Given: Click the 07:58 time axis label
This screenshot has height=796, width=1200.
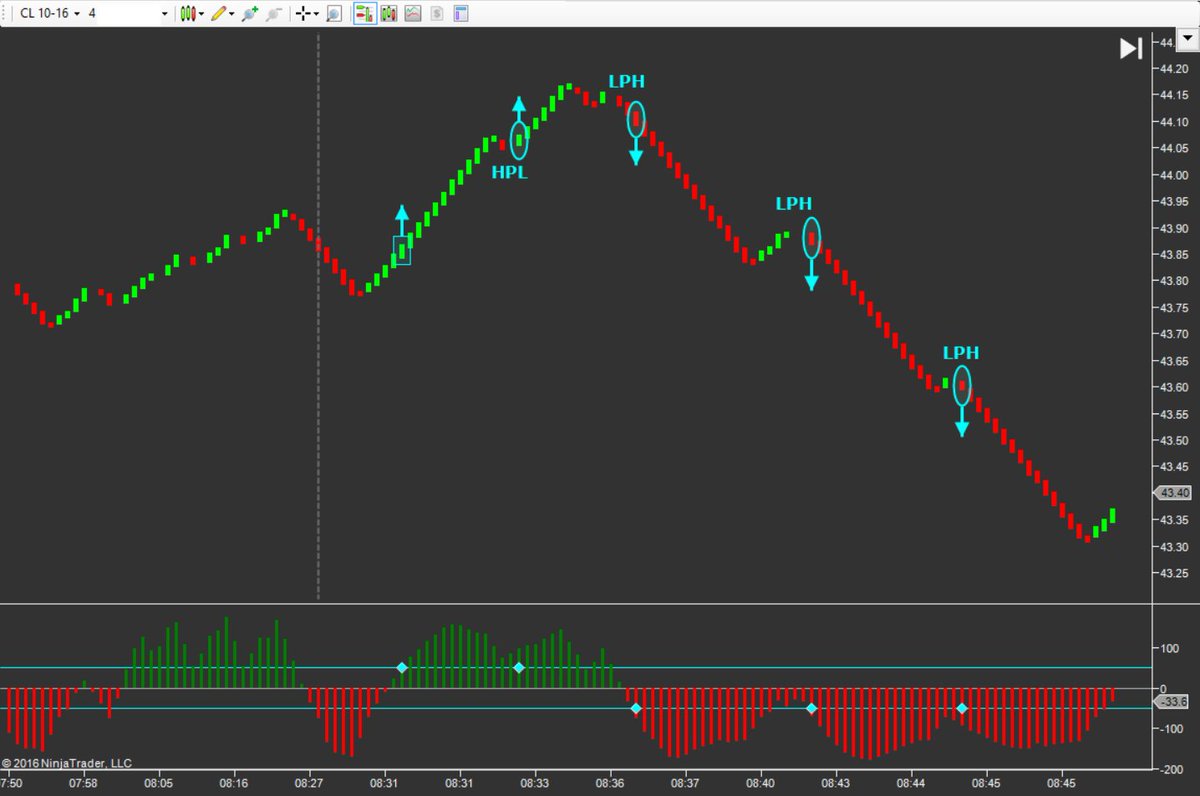Looking at the screenshot, I should [83, 786].
